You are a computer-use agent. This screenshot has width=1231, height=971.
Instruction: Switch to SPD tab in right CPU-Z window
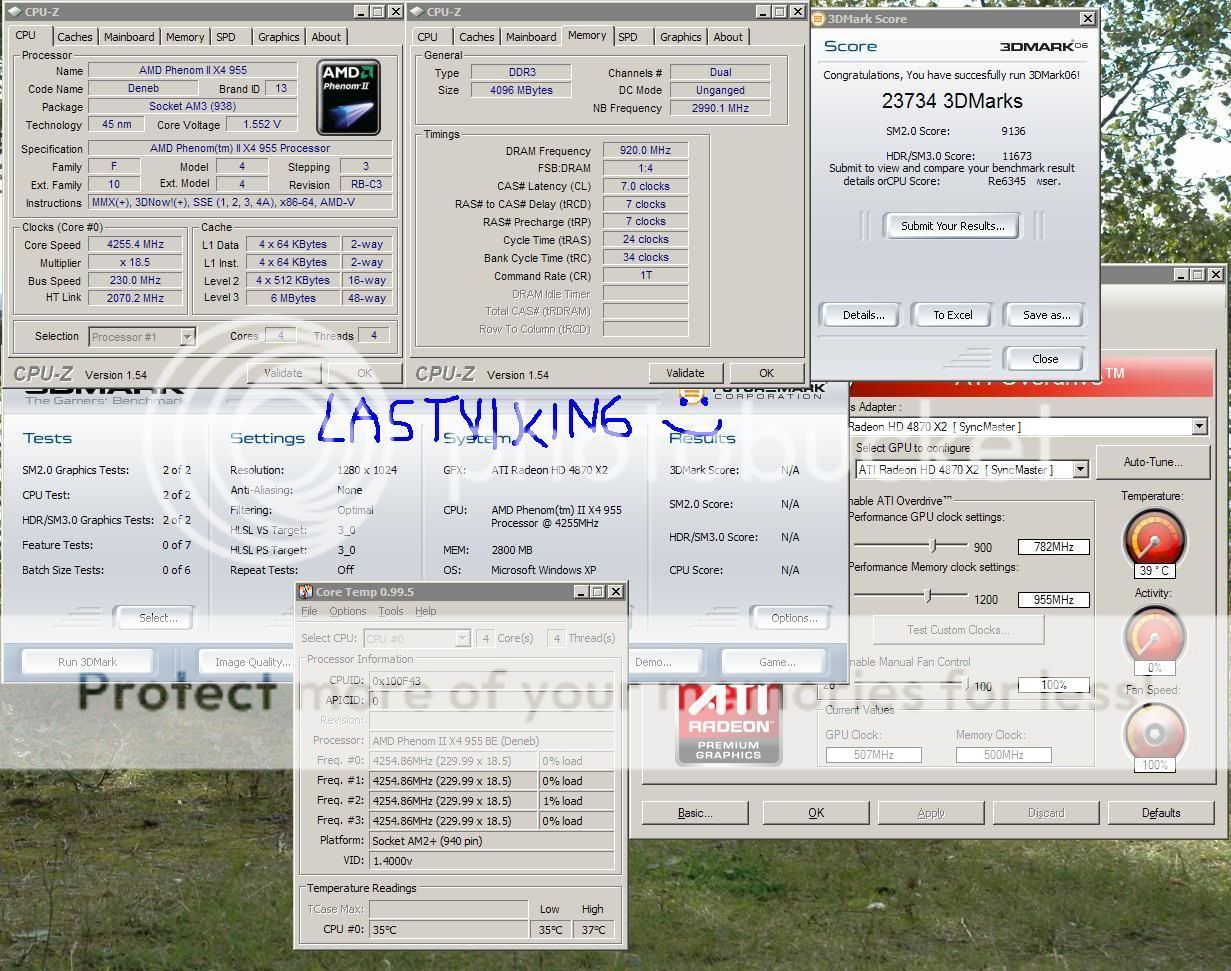(x=627, y=37)
